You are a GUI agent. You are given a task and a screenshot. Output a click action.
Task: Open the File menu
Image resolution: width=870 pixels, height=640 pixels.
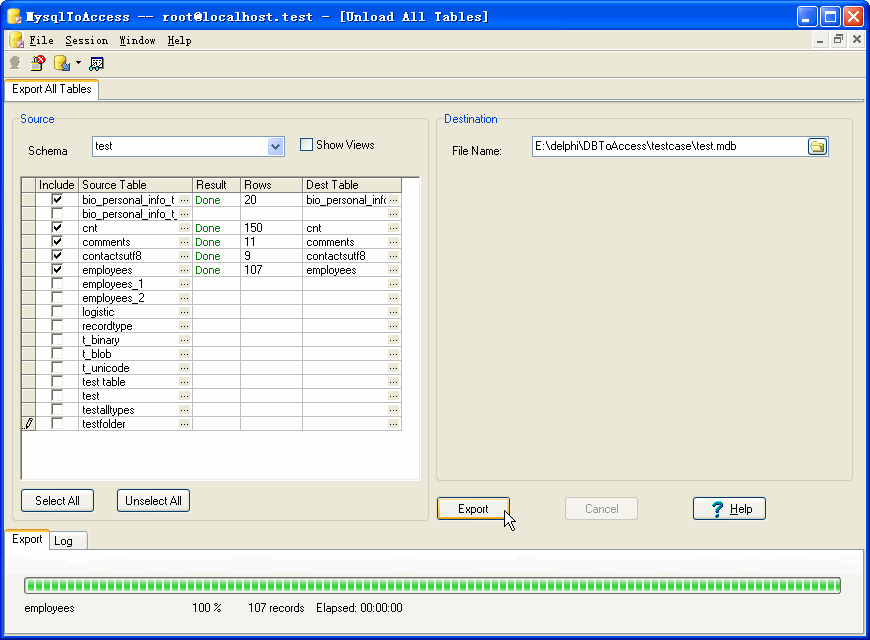click(x=41, y=41)
